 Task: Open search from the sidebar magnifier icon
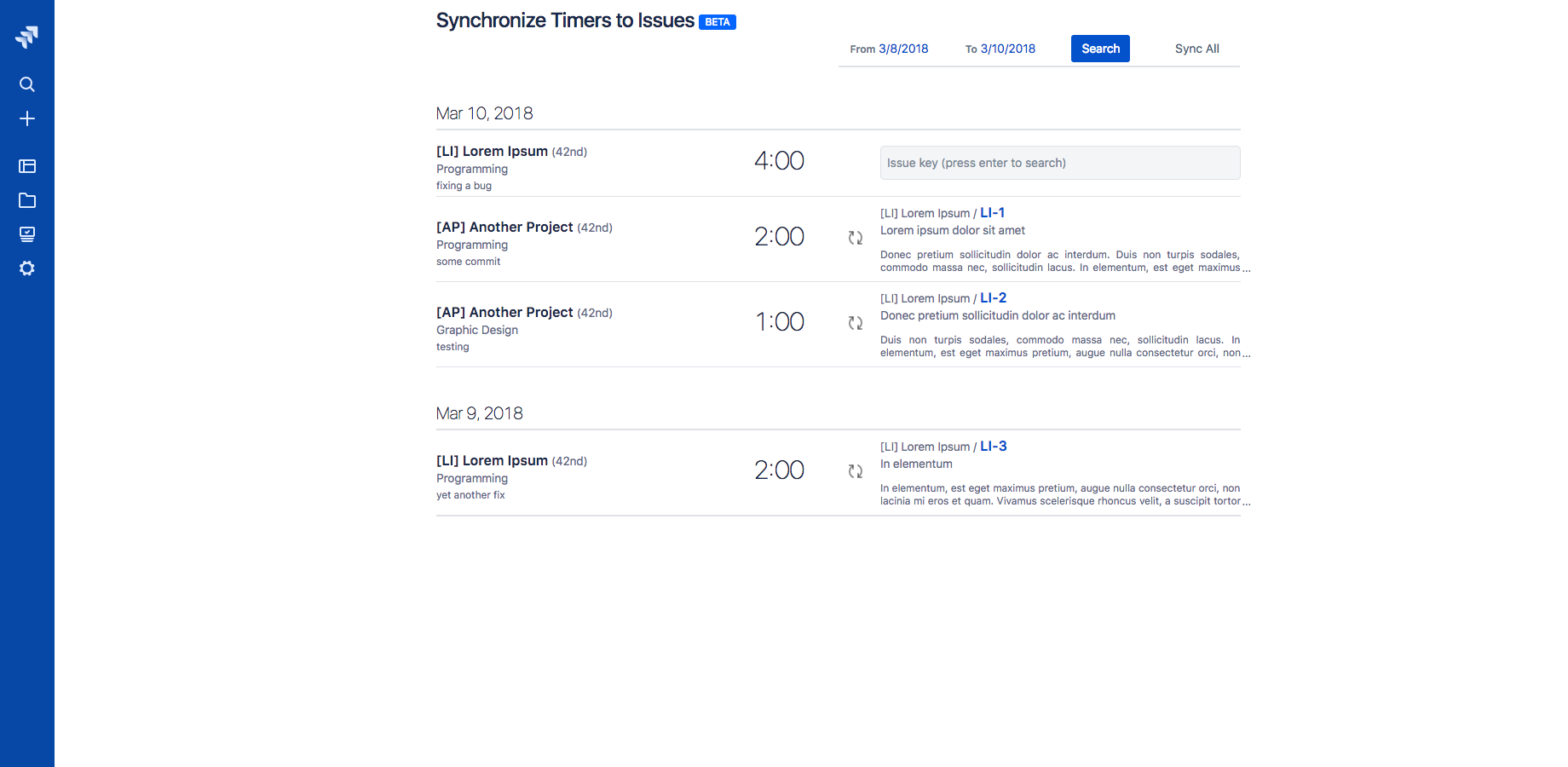(27, 84)
